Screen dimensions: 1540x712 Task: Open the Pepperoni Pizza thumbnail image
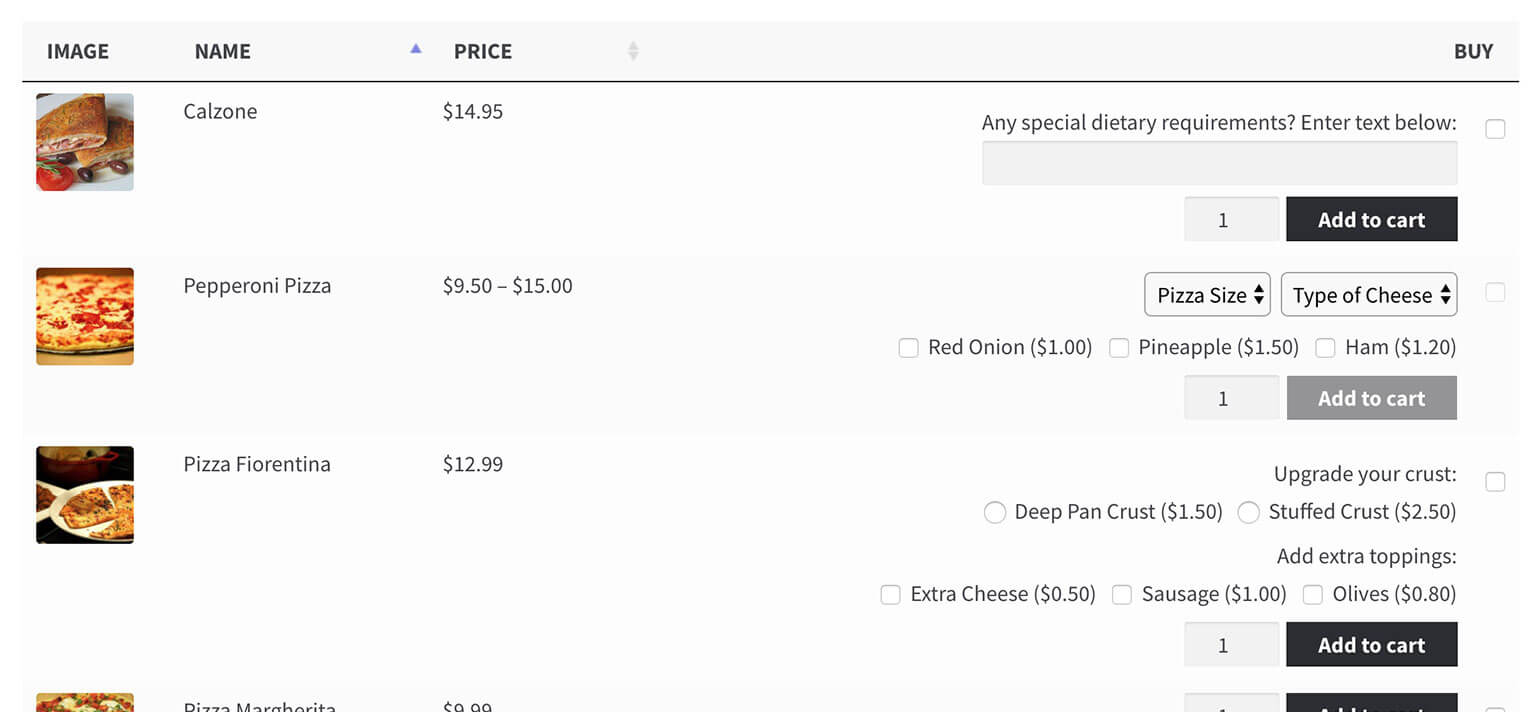[85, 316]
